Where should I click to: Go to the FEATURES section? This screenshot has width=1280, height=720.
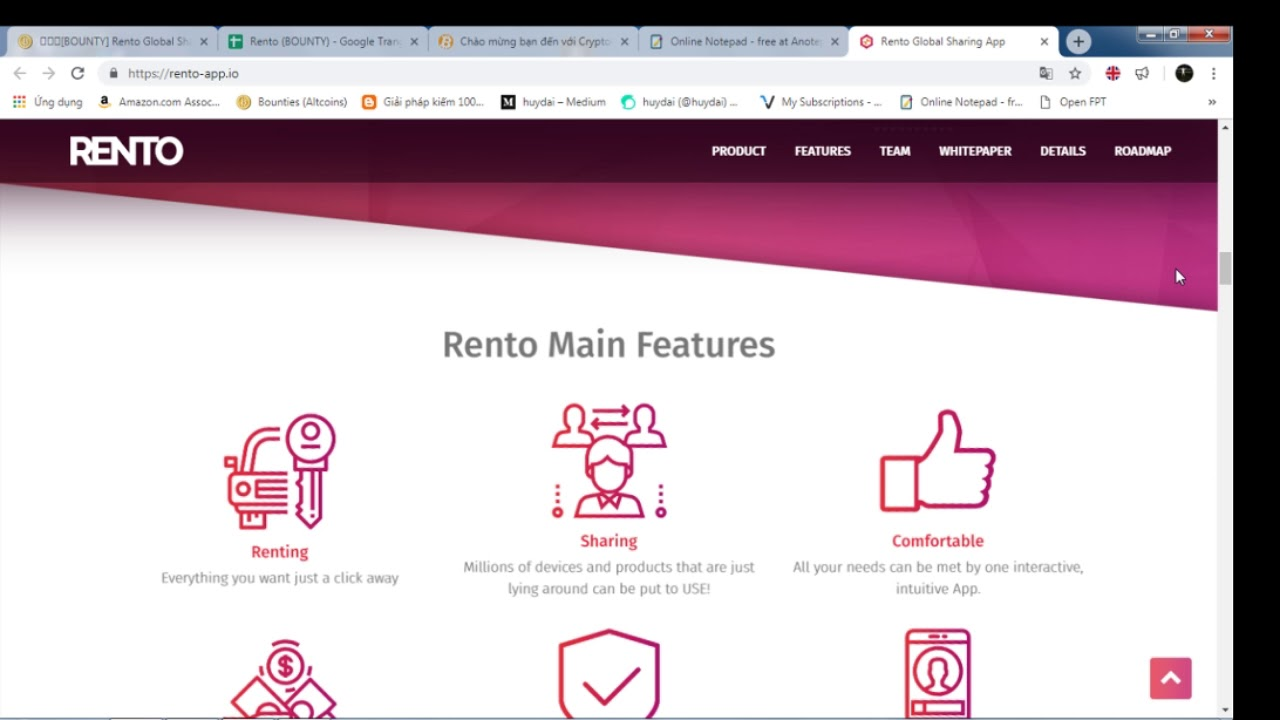click(823, 151)
